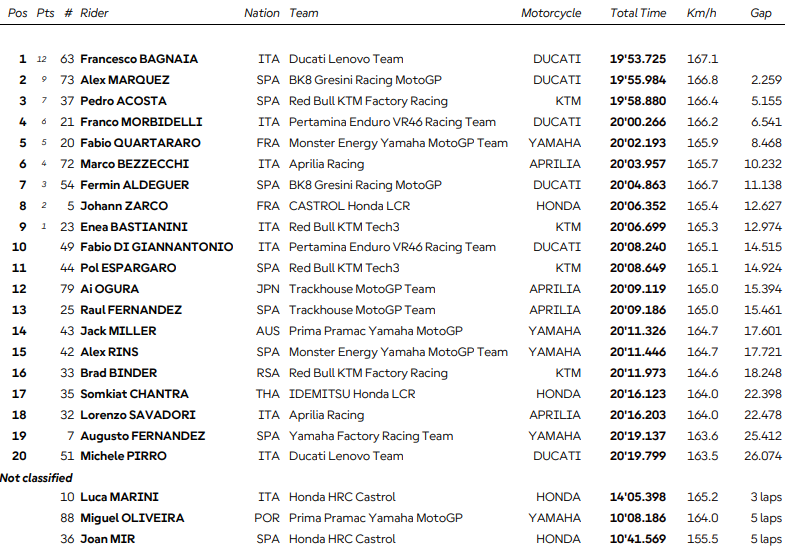Click rider name Pedro ACOSTA
The image size is (797, 553).
(x=123, y=101)
